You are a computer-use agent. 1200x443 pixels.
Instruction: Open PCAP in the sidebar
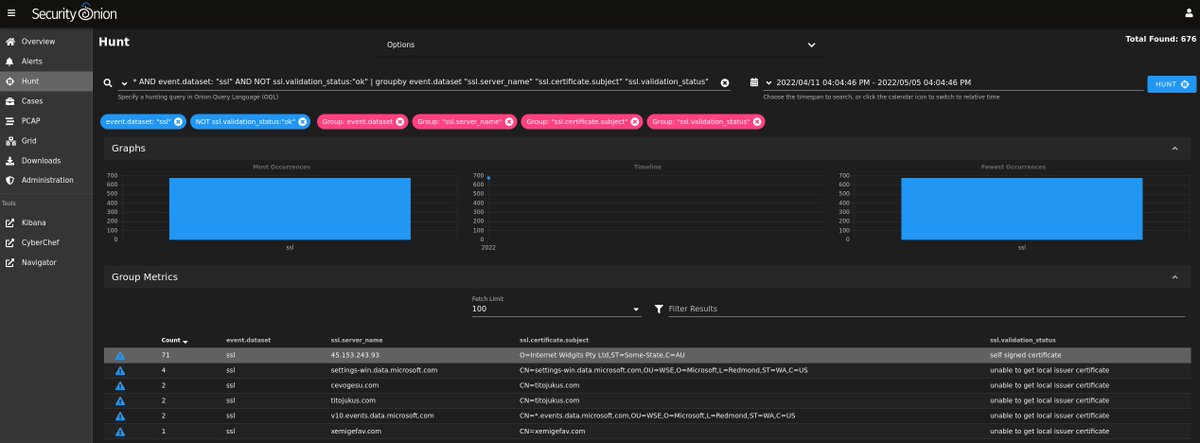(32, 121)
